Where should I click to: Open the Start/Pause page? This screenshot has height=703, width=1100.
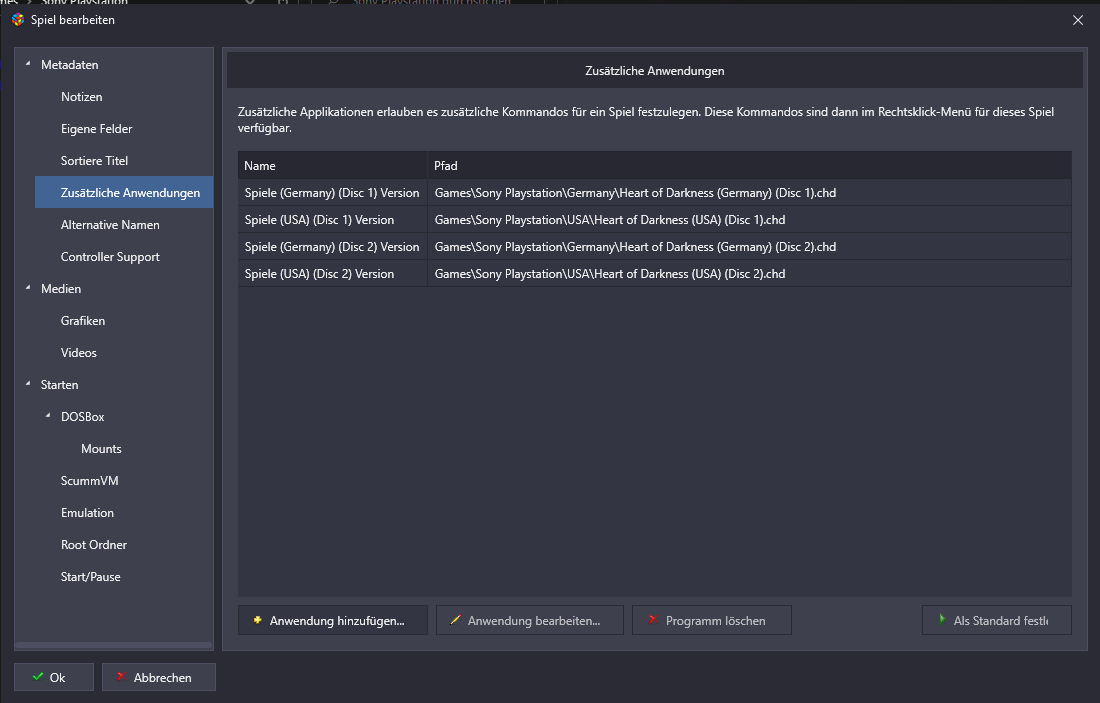coord(90,577)
